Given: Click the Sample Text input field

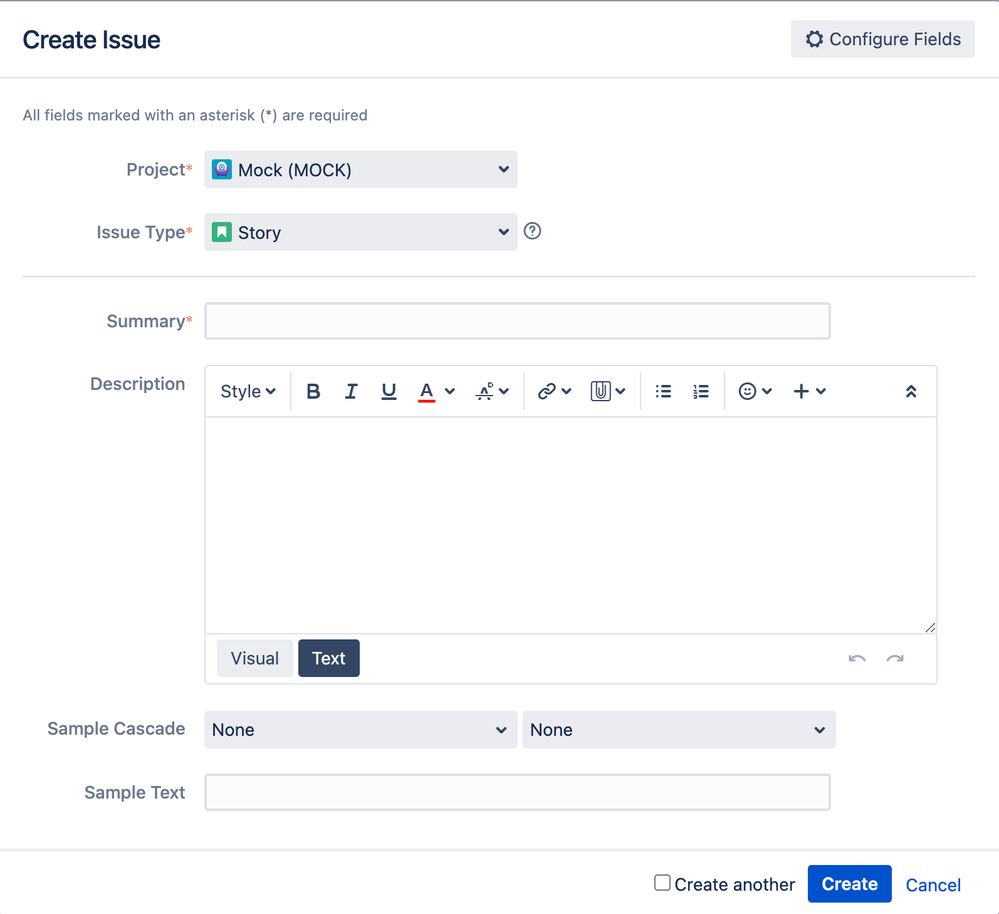Looking at the screenshot, I should [517, 792].
